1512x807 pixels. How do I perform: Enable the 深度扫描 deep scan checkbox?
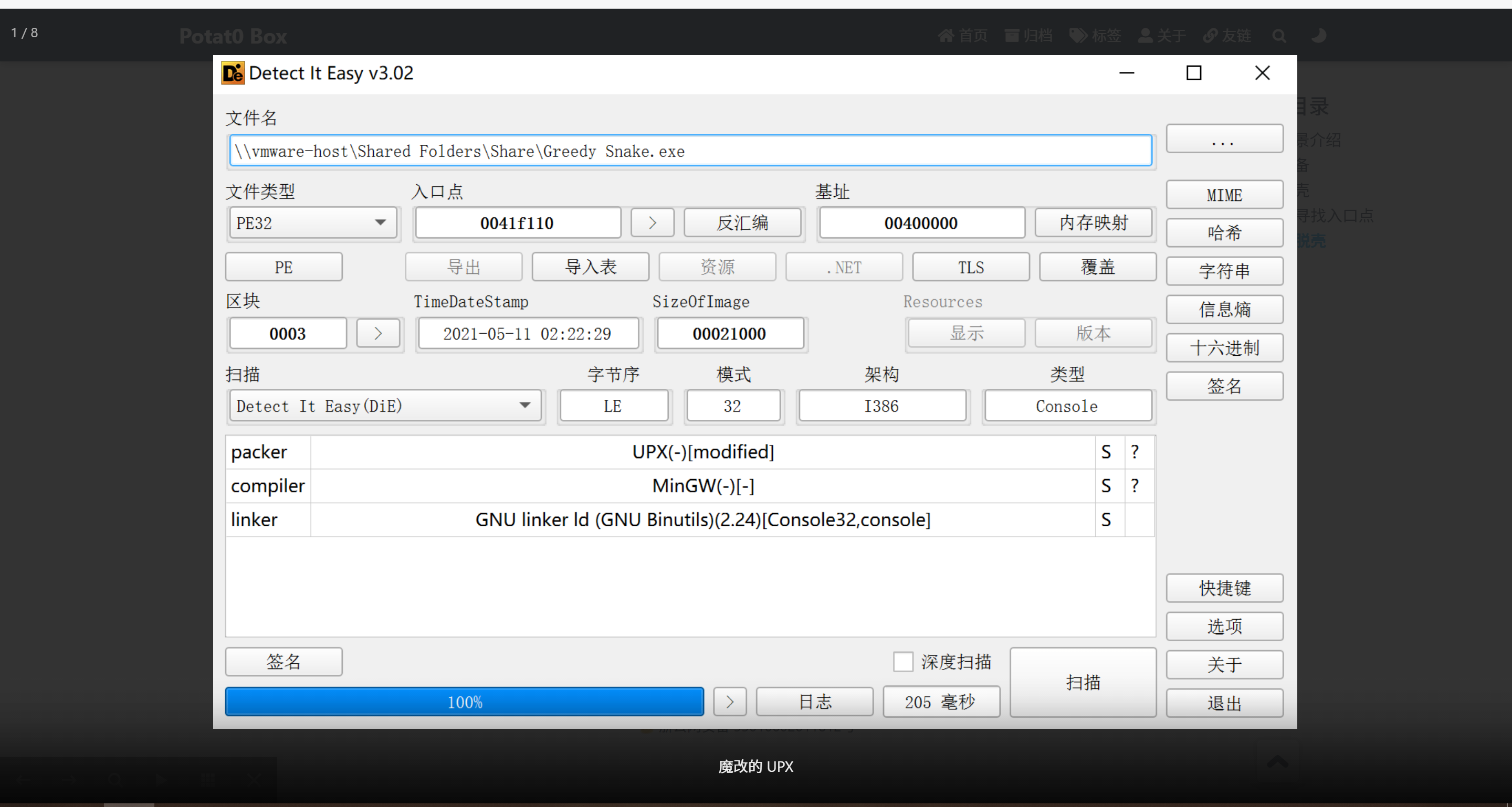coord(904,662)
